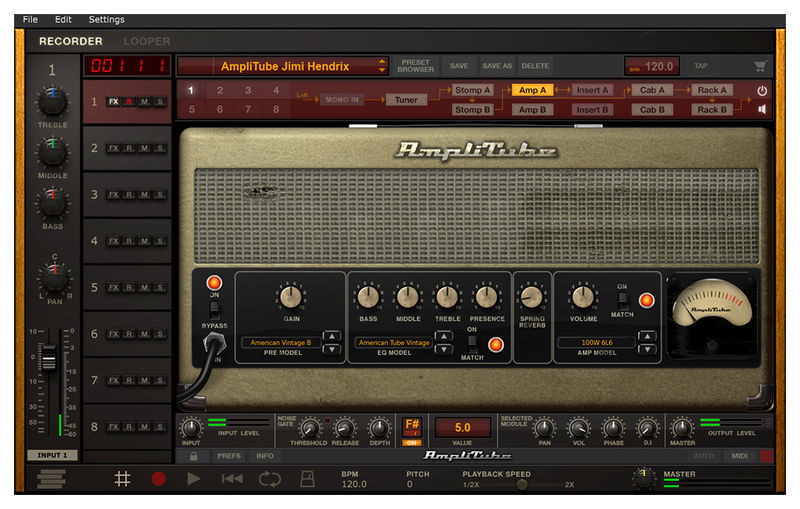Switch to the LOOPER tab
The width and height of the screenshot is (800, 509).
point(147,41)
